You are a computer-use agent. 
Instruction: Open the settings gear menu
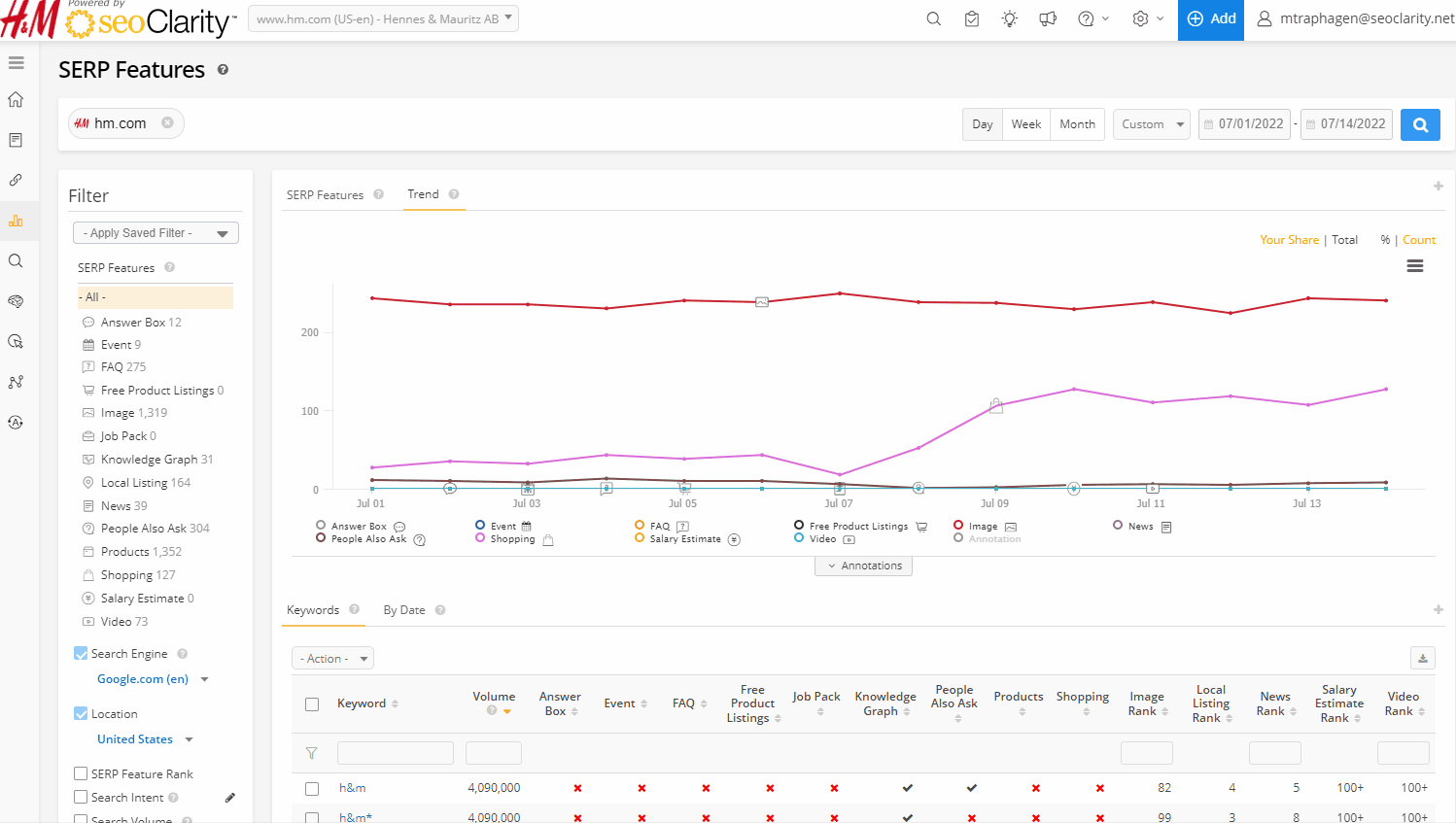(1148, 18)
